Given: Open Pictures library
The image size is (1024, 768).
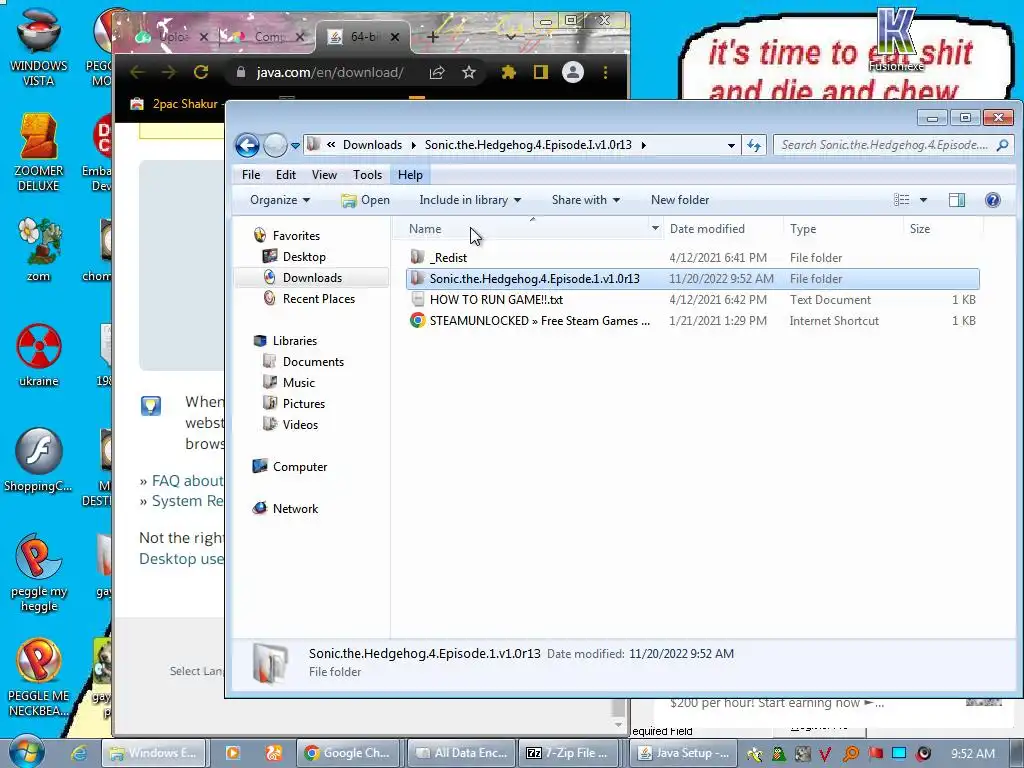Looking at the screenshot, I should tap(304, 404).
